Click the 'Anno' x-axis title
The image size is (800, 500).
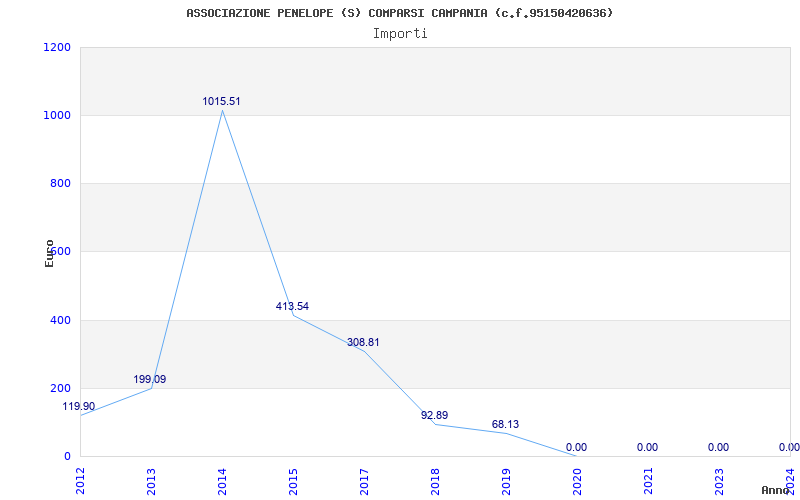click(x=776, y=490)
